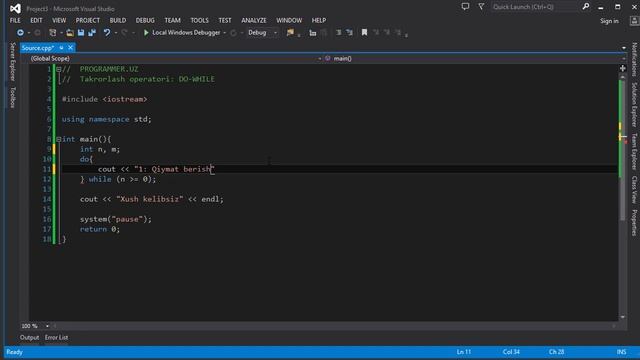This screenshot has height=360, width=640.
Task: Click the increase indent toolbar icon
Action: coord(349,33)
